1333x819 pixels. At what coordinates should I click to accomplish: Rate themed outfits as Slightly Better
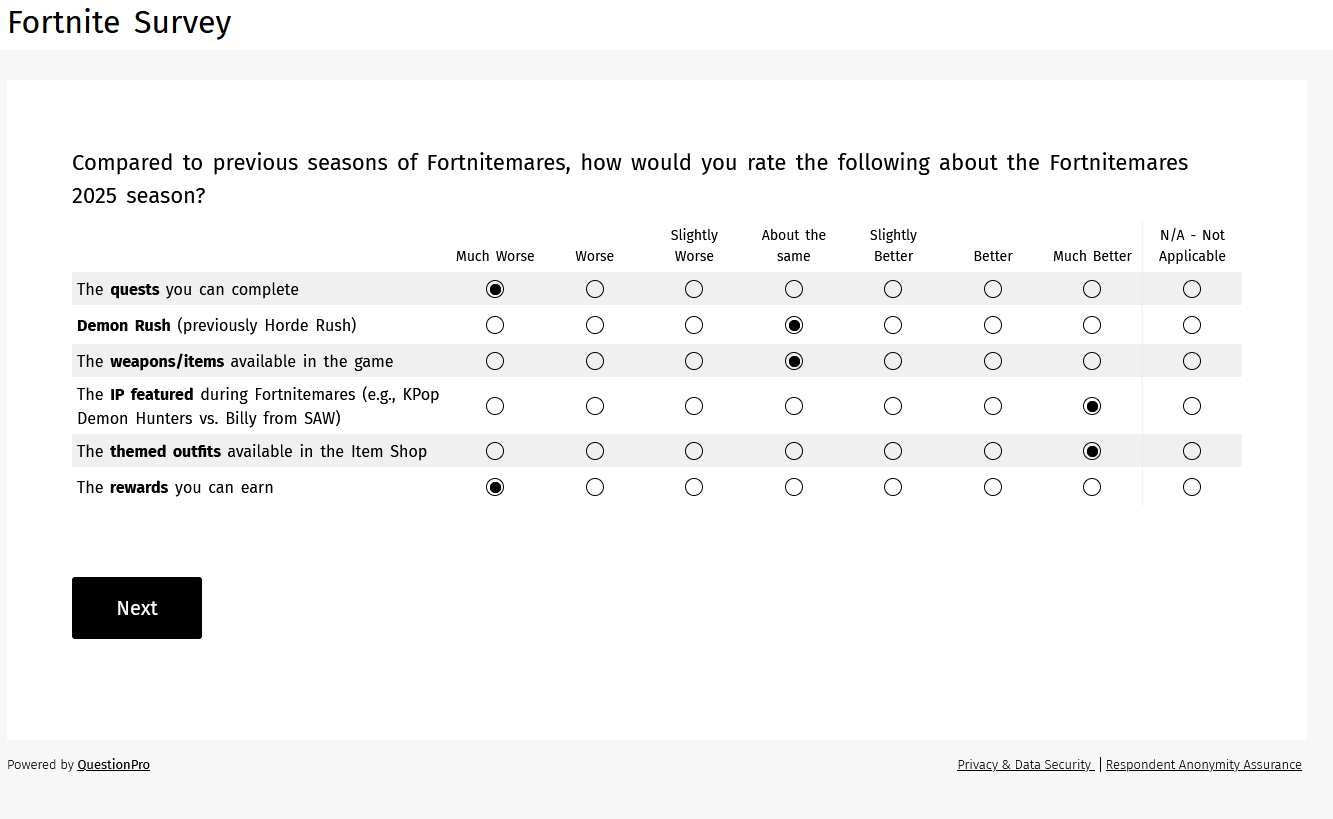coord(893,451)
